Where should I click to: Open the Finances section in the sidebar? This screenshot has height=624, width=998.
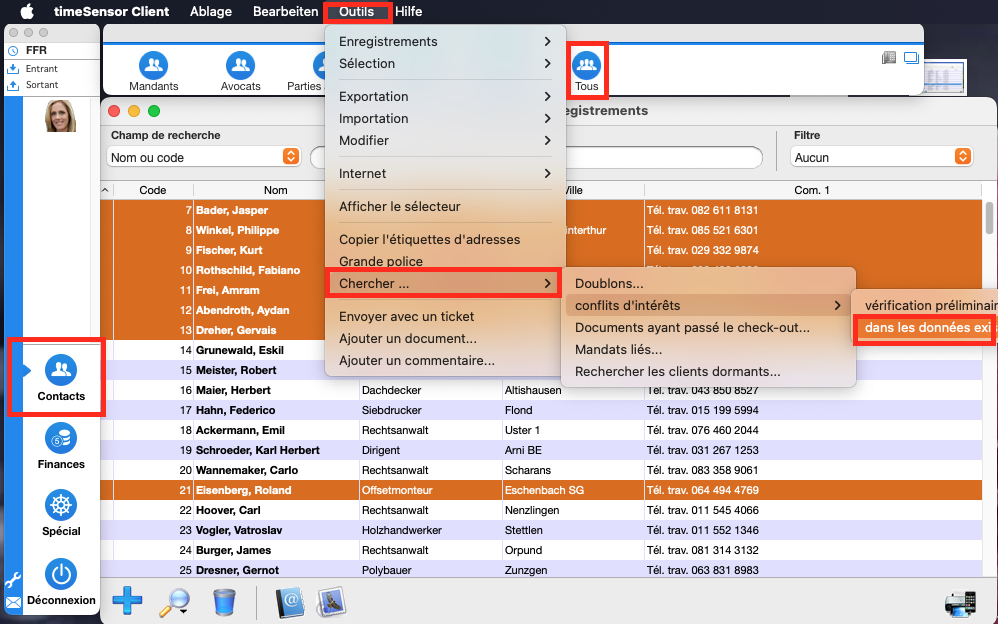tap(61, 446)
